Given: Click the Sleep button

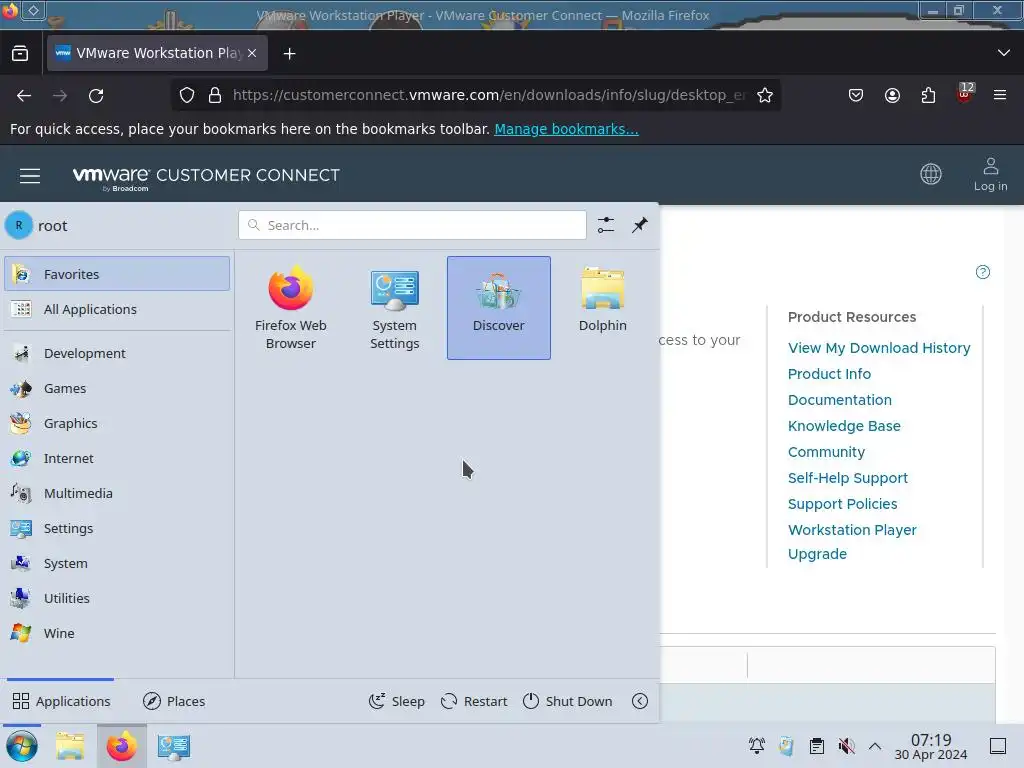Looking at the screenshot, I should click(x=396, y=701).
